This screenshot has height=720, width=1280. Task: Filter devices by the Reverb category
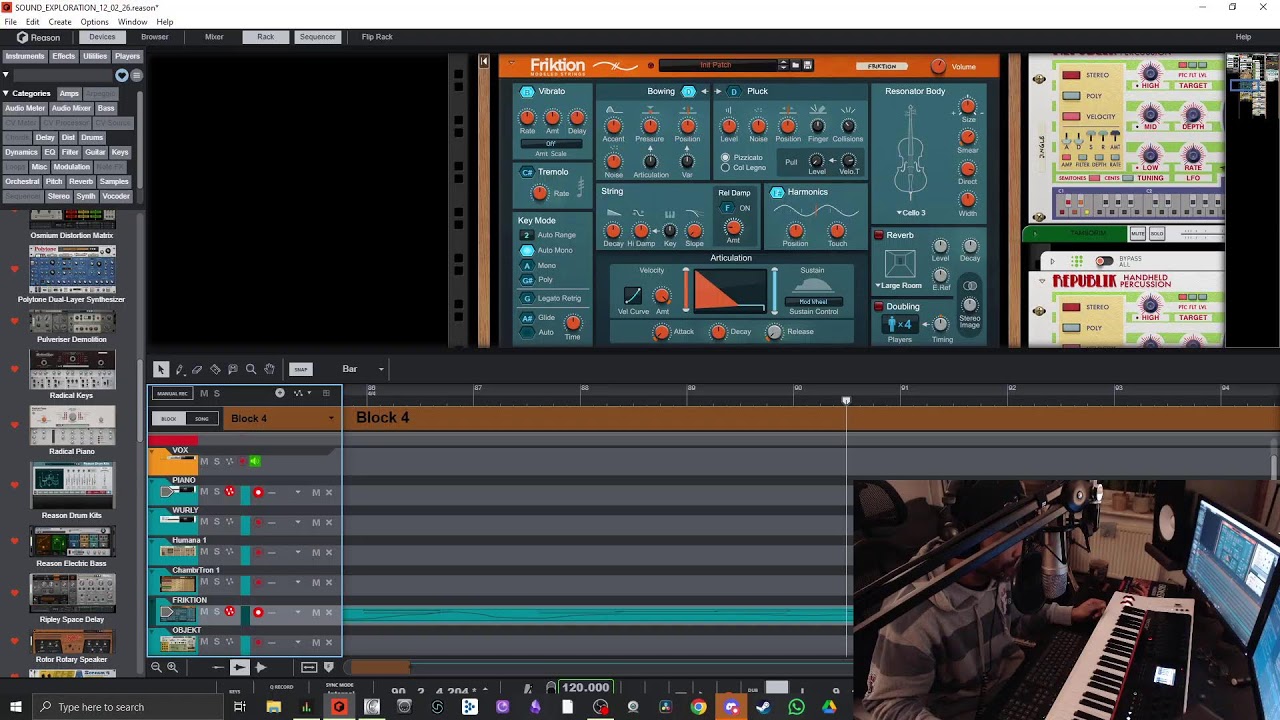point(81,181)
